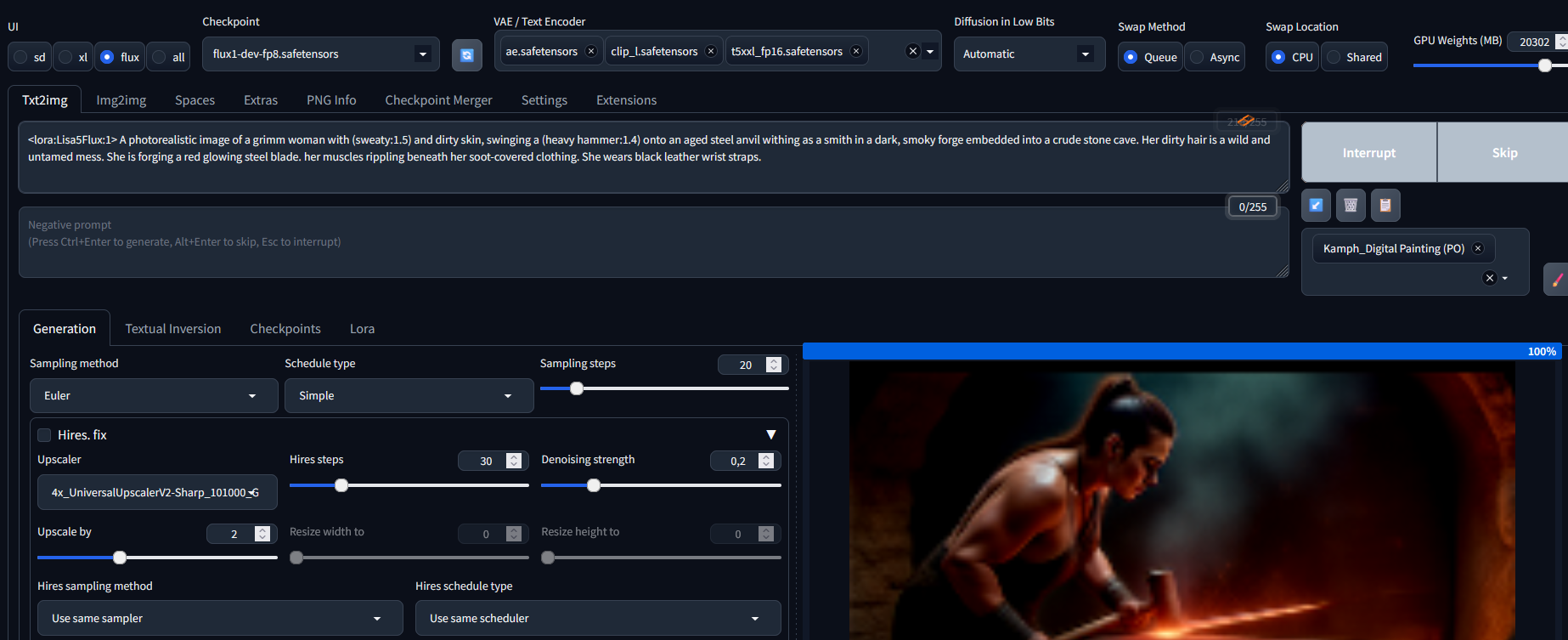Viewport: 1568px width, 640px height.
Task: Select the flux UI preset
Action: (120, 57)
